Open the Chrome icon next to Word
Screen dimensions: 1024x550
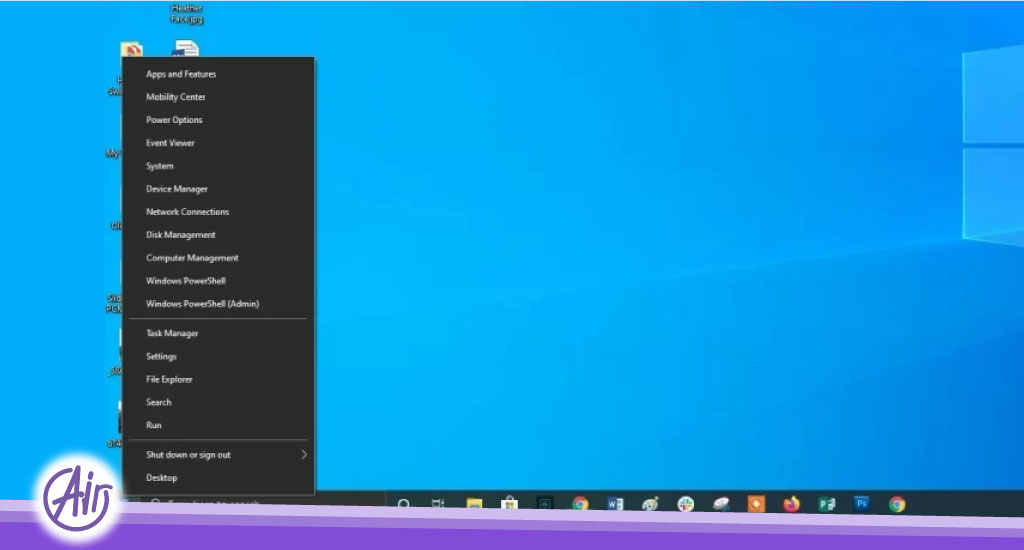(580, 504)
